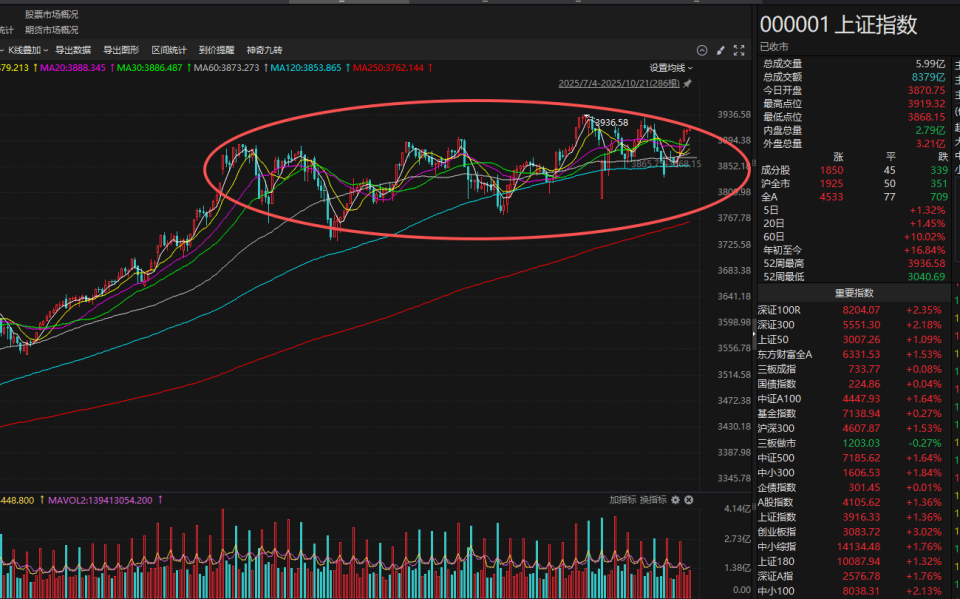Click the 最高点位 value 3919.32
Image resolution: width=960 pixels, height=599 pixels.
coord(926,104)
